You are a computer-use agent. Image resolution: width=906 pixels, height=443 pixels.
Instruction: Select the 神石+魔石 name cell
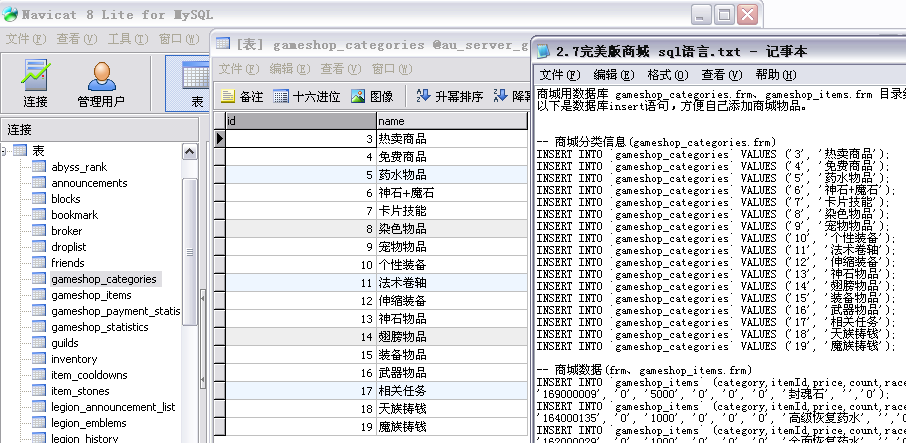(450, 193)
